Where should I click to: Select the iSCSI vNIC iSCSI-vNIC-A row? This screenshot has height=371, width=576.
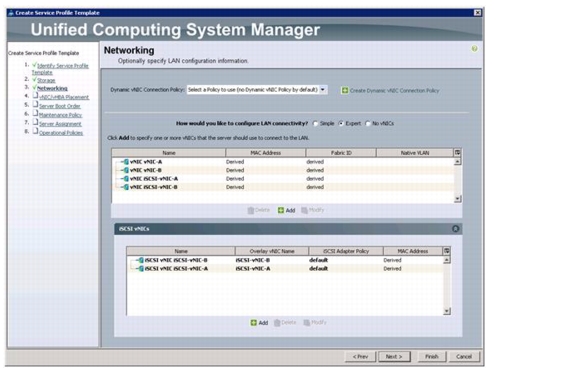(285, 269)
